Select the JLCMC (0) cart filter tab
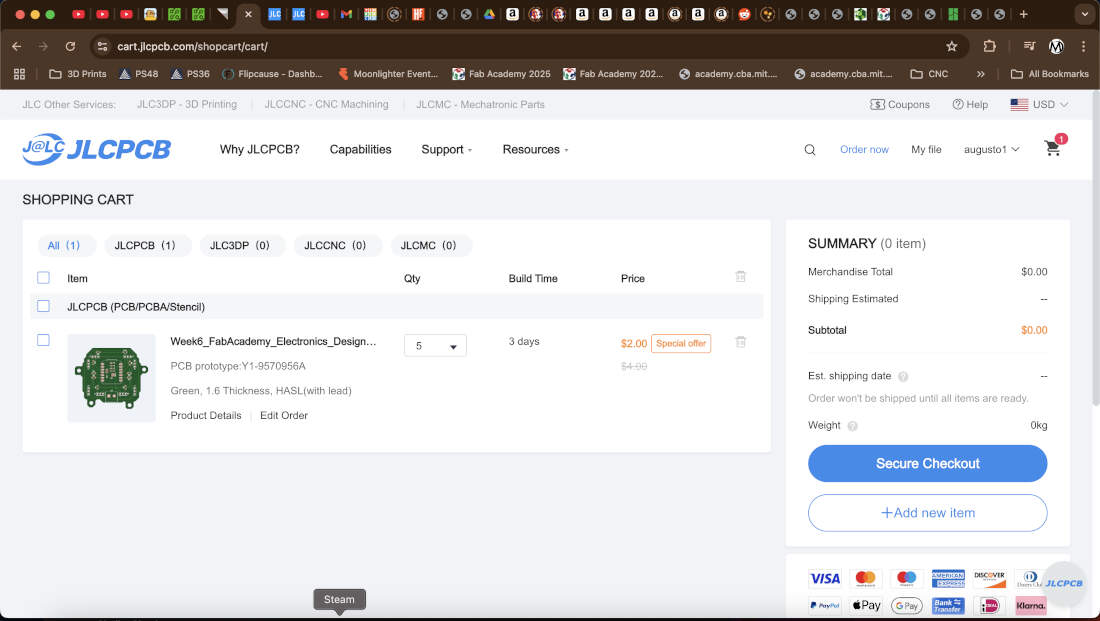The width and height of the screenshot is (1100, 621). click(429, 246)
